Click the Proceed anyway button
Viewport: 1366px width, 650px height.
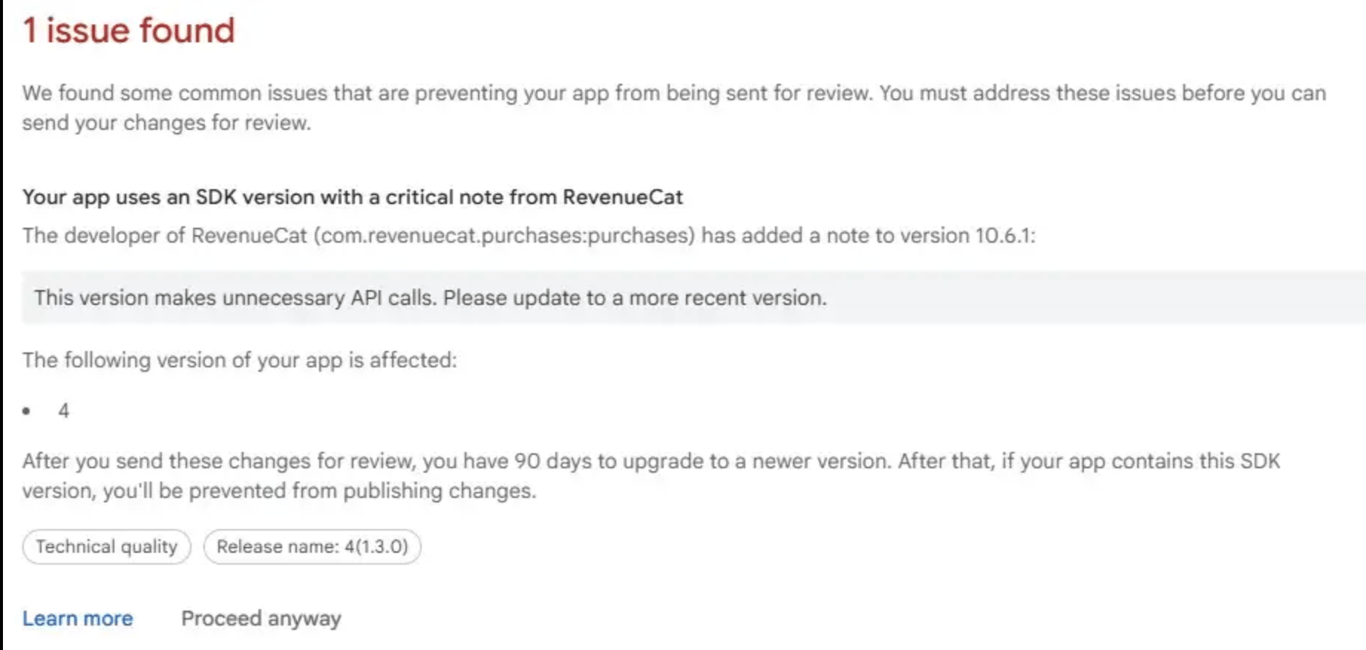pyautogui.click(x=261, y=619)
